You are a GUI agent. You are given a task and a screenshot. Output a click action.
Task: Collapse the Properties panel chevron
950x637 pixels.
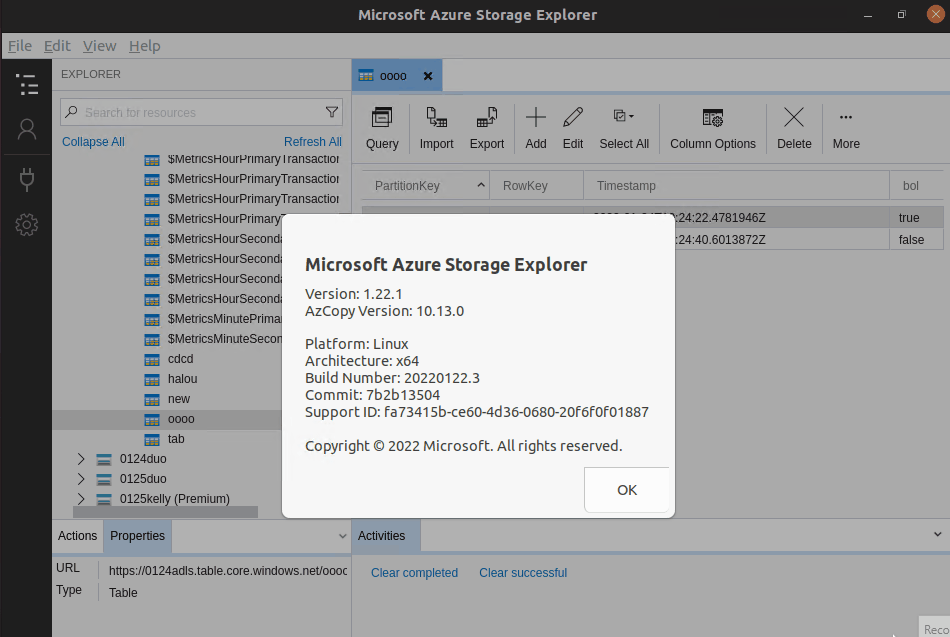pyautogui.click(x=342, y=536)
